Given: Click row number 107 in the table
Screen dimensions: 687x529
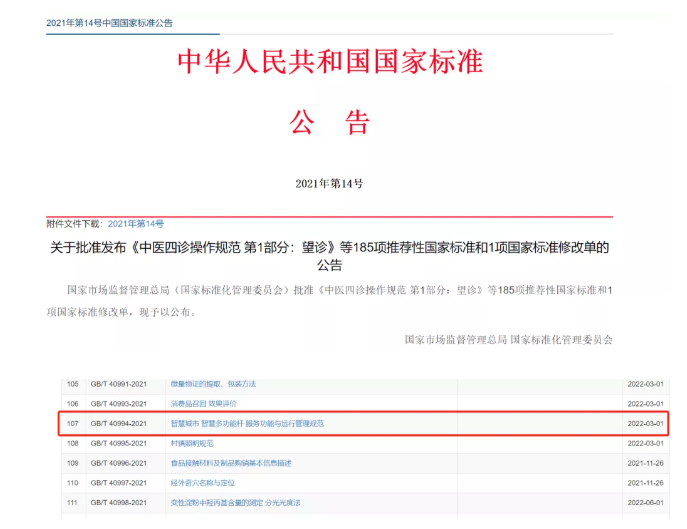Looking at the screenshot, I should click(72, 423).
